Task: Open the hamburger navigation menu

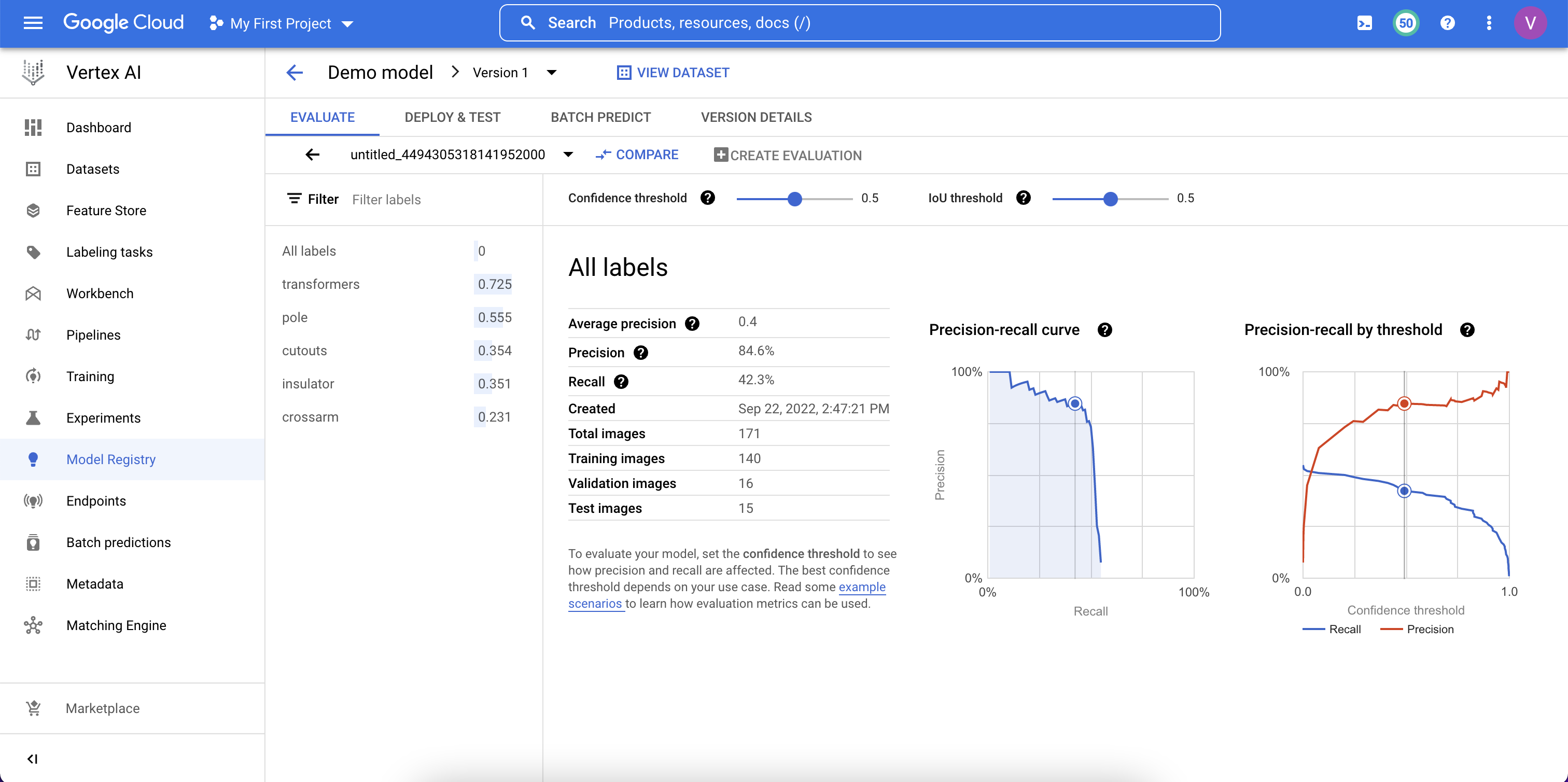Action: tap(33, 23)
